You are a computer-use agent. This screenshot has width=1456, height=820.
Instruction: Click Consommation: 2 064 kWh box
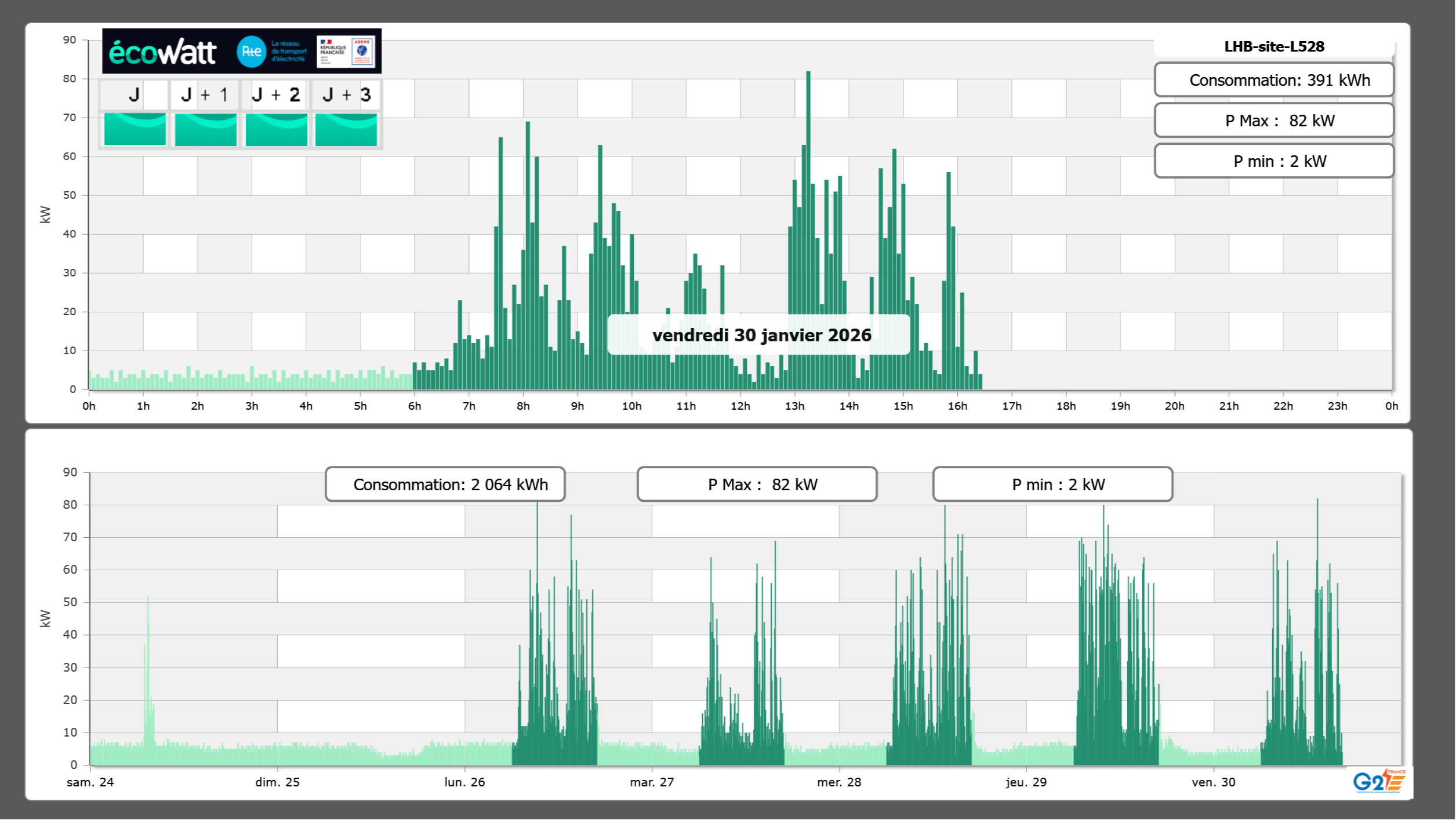click(445, 484)
